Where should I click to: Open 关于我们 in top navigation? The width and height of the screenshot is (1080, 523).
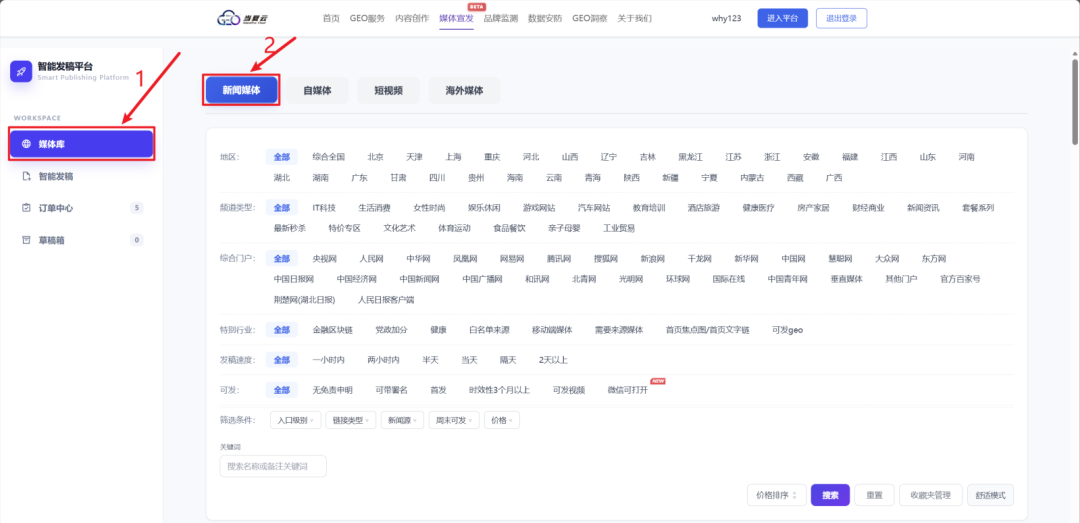point(634,19)
